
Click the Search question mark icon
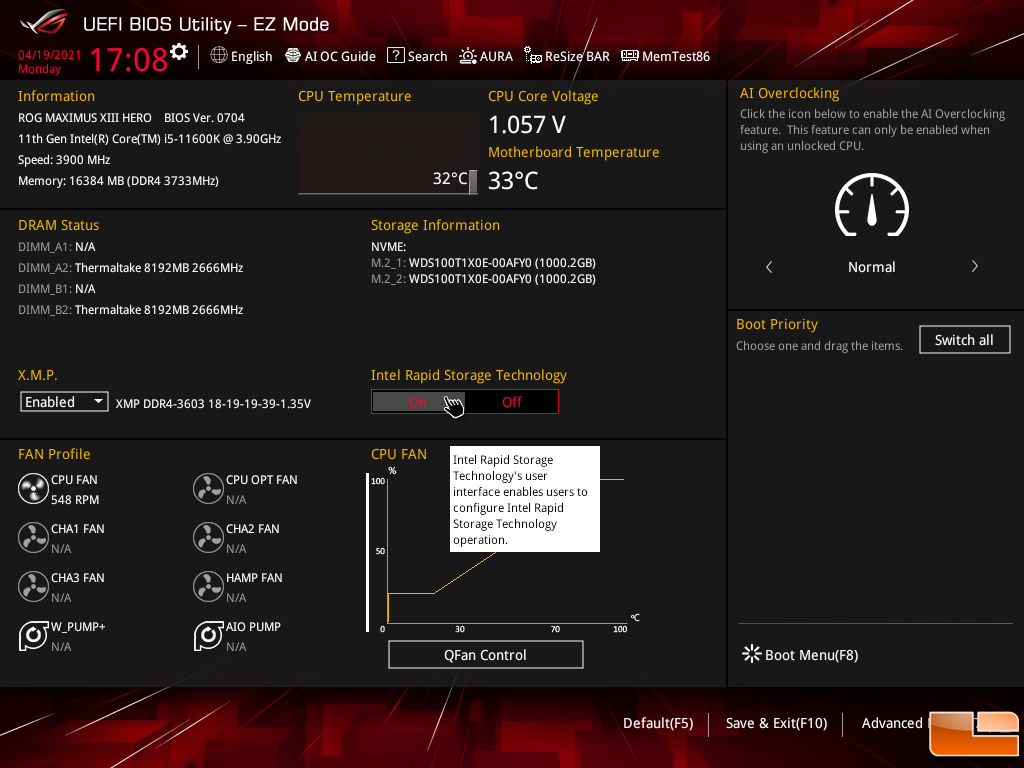tap(396, 56)
